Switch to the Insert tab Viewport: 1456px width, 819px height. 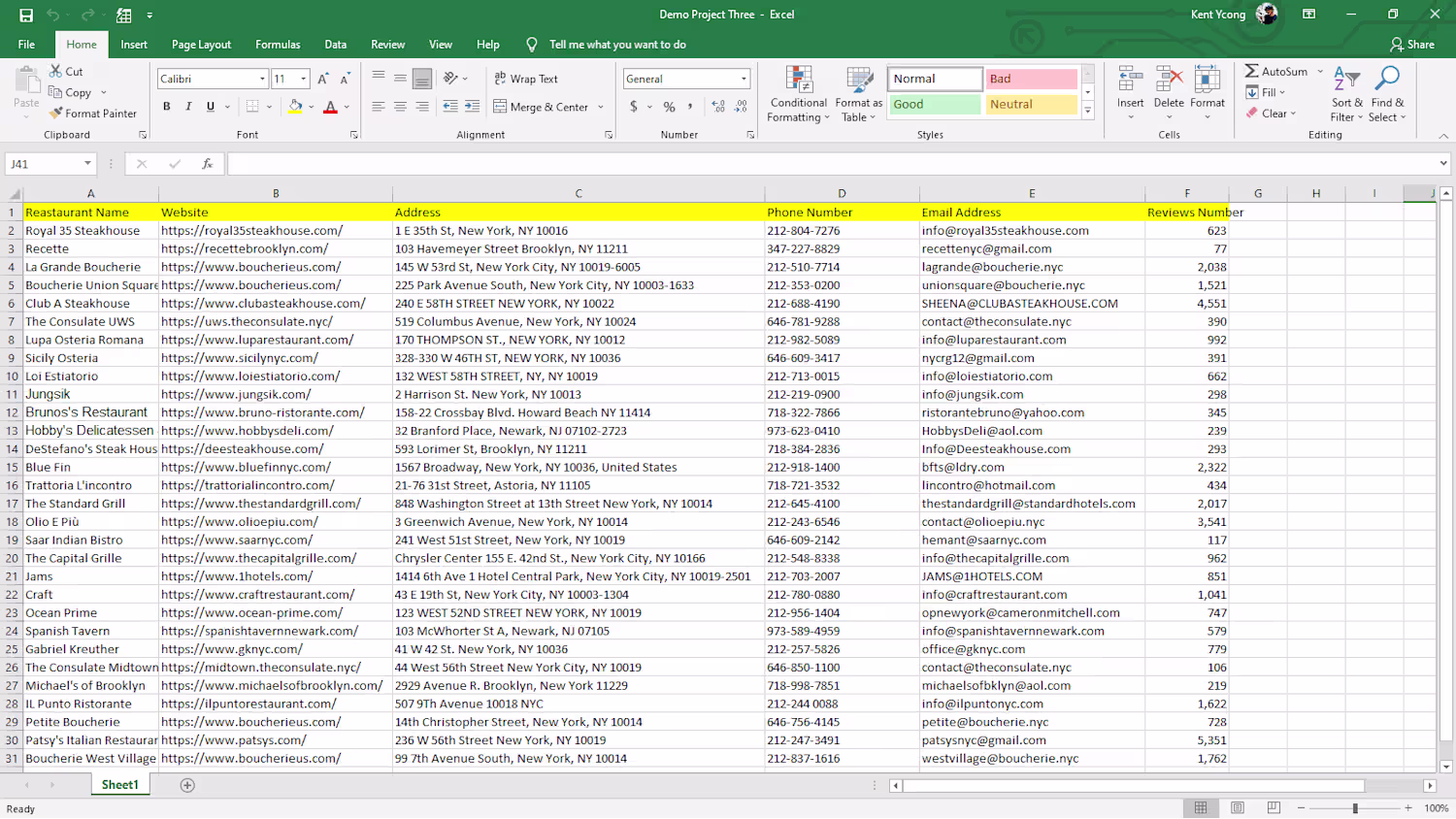click(134, 45)
